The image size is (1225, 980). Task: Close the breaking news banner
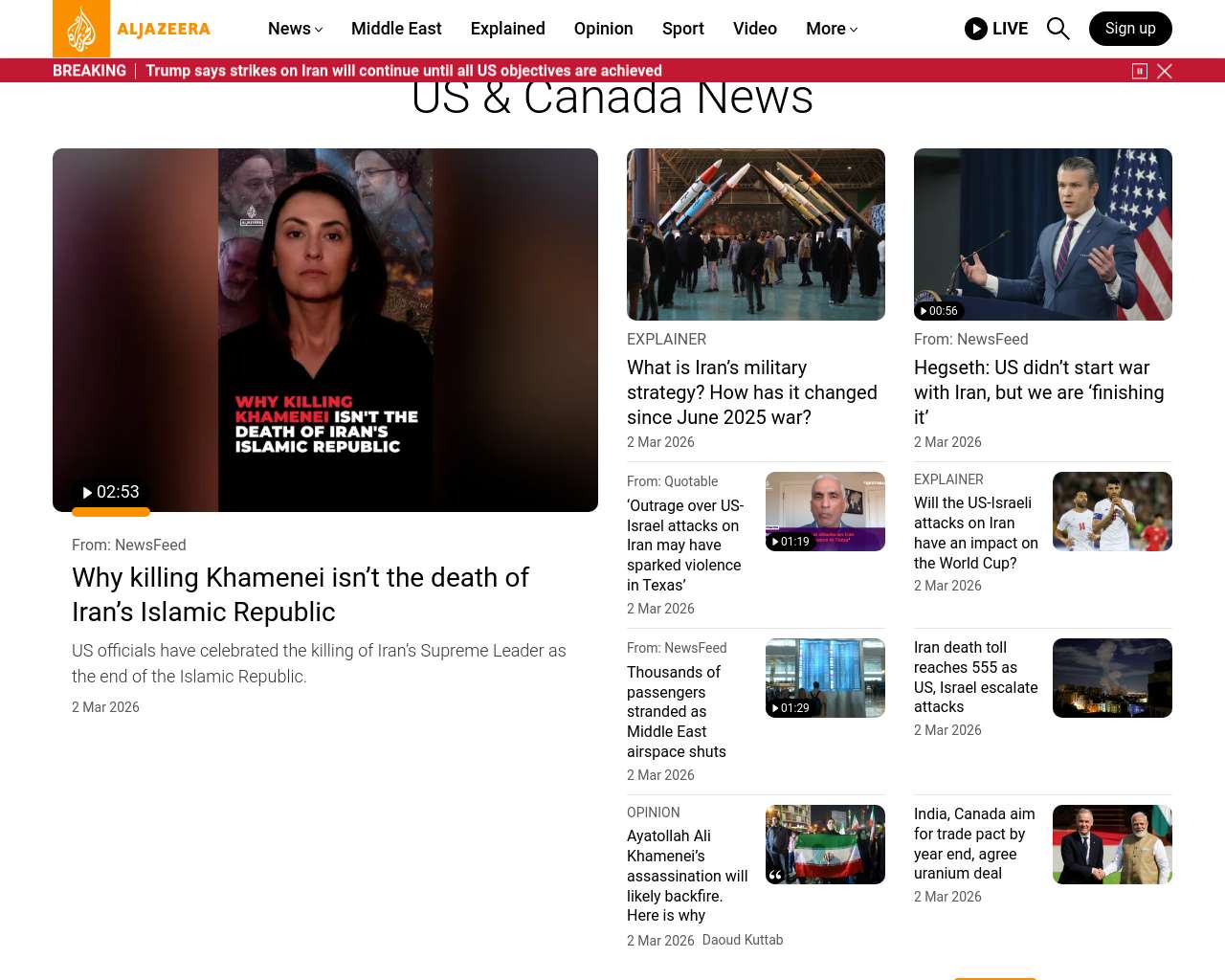1165,71
